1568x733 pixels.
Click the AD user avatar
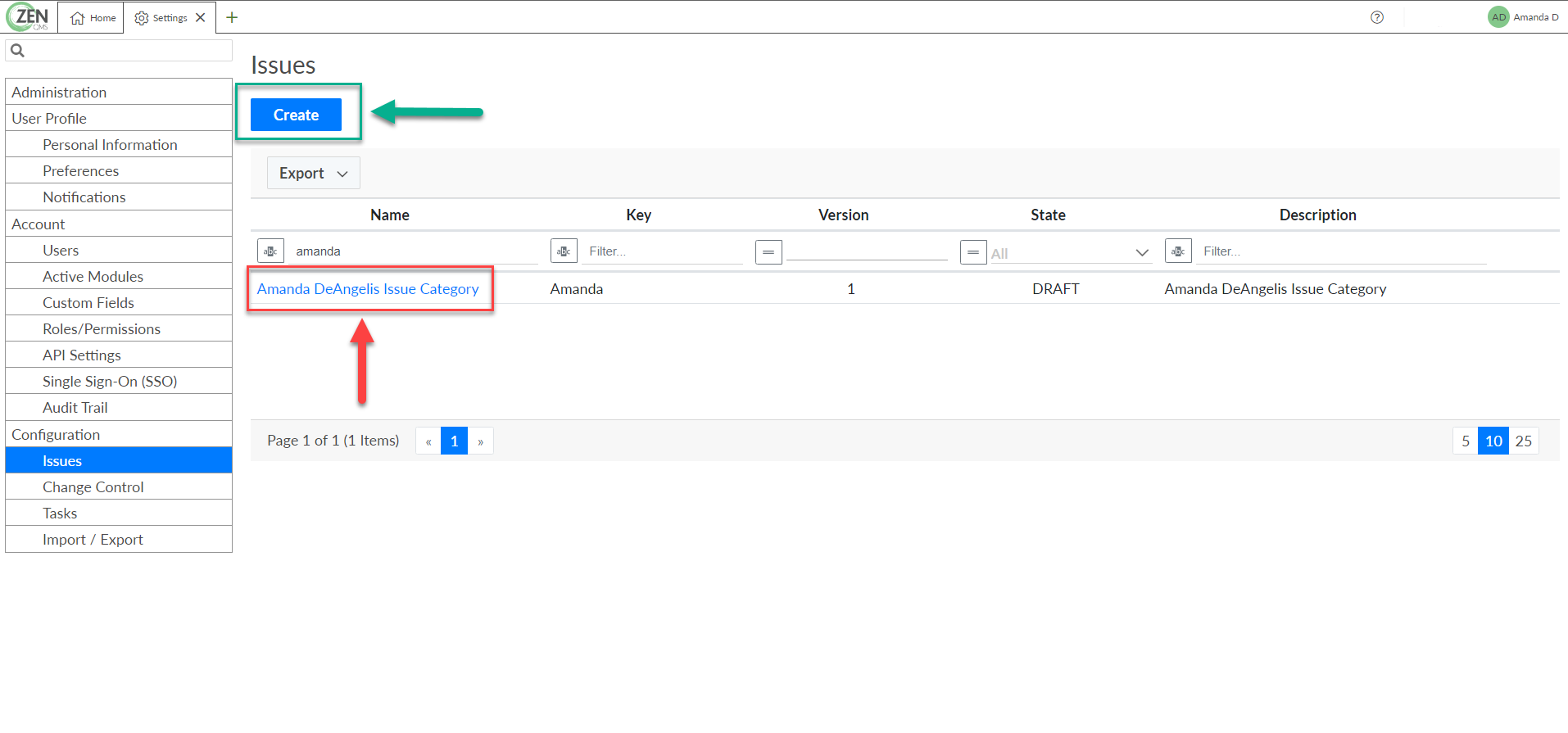[1498, 17]
